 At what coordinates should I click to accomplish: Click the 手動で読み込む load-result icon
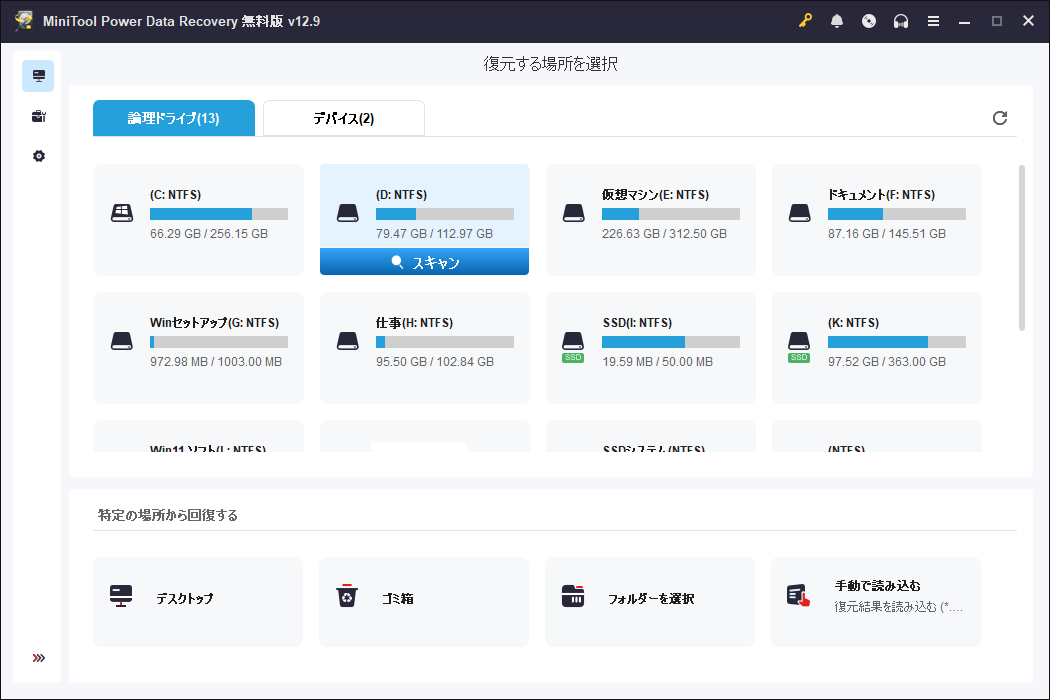click(798, 596)
